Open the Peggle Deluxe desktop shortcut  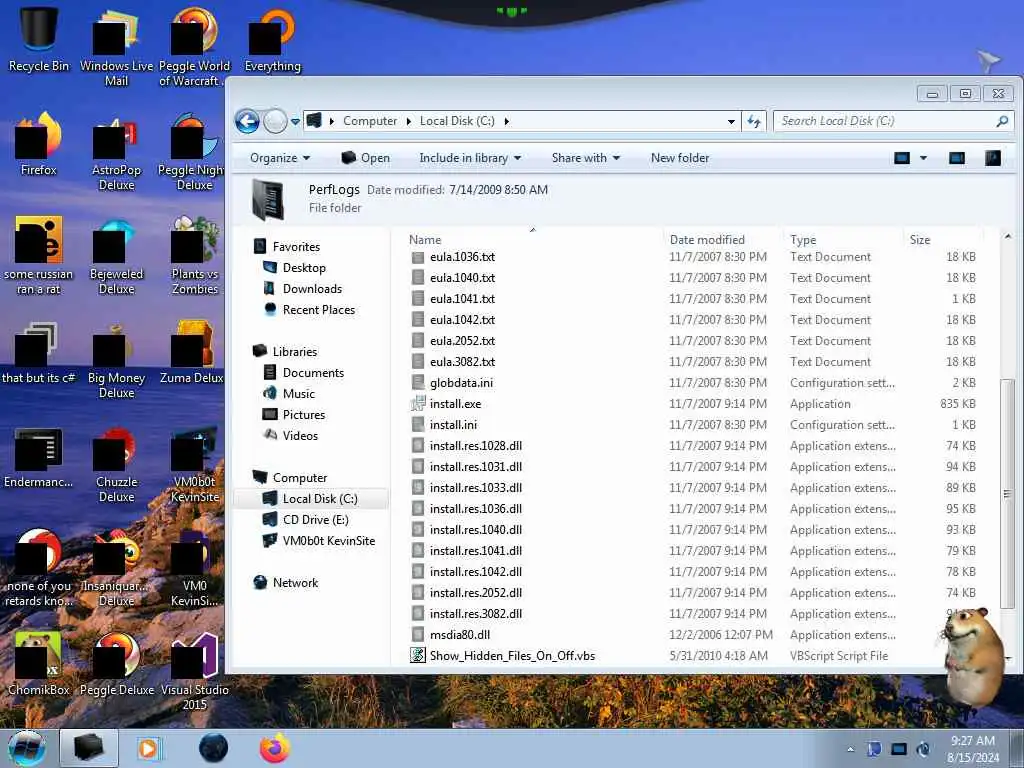click(117, 663)
